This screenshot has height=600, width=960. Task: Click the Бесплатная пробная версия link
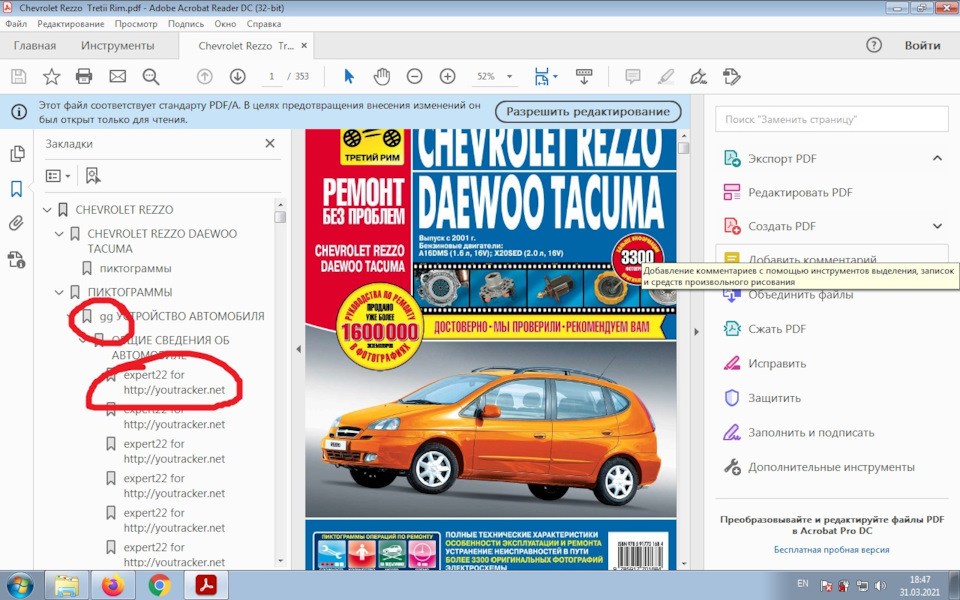[831, 549]
